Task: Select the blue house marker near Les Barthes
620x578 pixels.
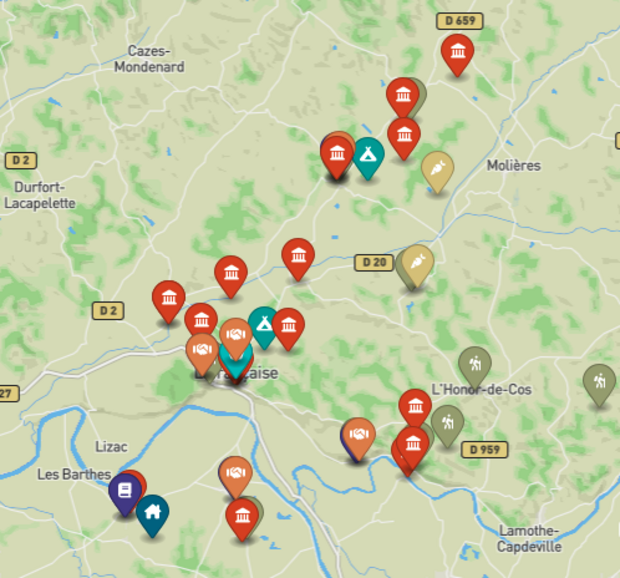Action: pyautogui.click(x=152, y=514)
